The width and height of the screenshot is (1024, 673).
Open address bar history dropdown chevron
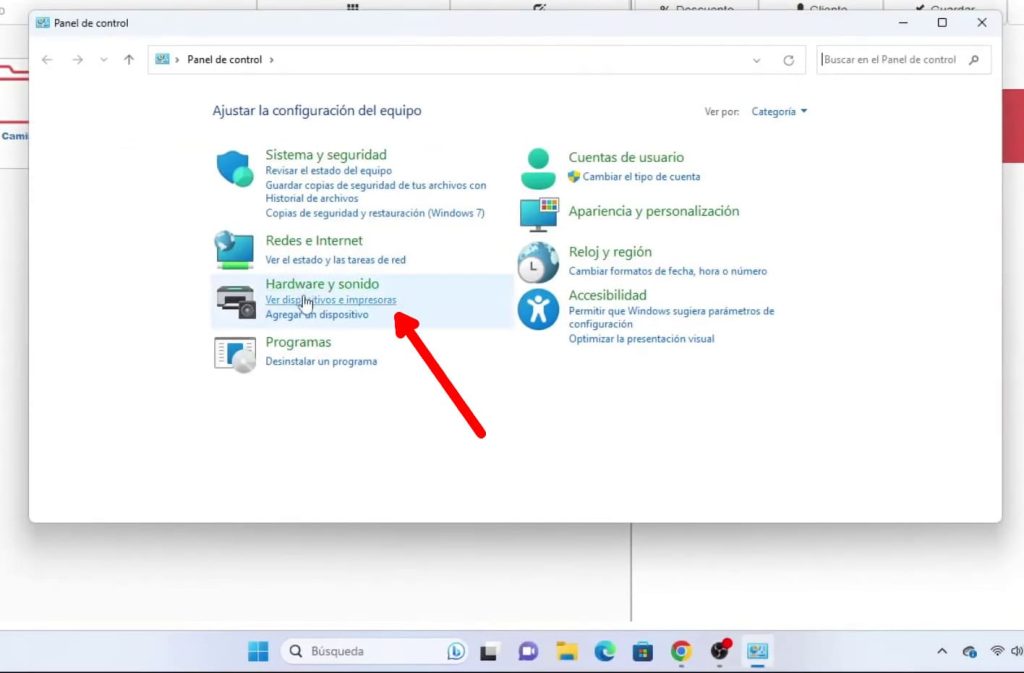[756, 60]
